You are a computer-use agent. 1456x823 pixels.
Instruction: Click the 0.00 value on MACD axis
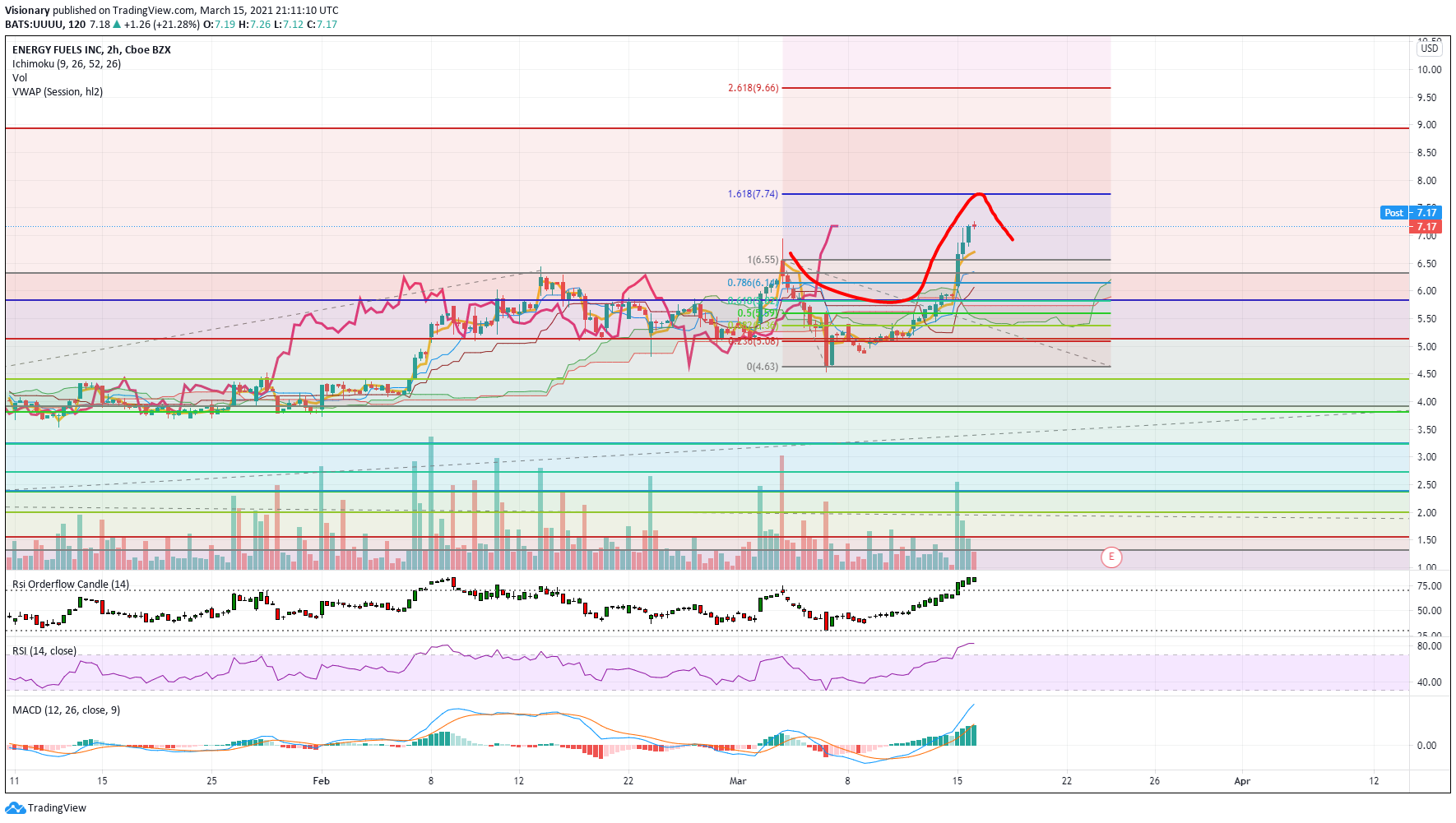pos(1426,746)
